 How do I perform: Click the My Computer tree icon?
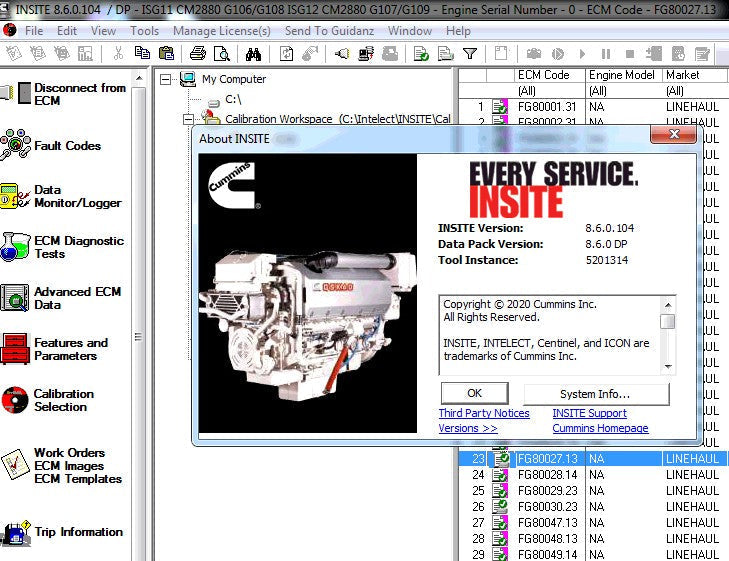coord(188,79)
